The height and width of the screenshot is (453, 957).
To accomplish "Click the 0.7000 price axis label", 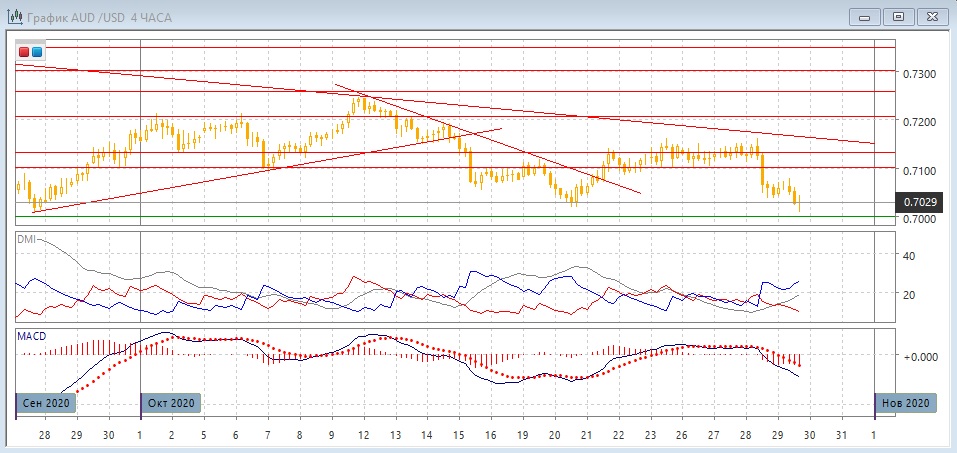I will (919, 218).
